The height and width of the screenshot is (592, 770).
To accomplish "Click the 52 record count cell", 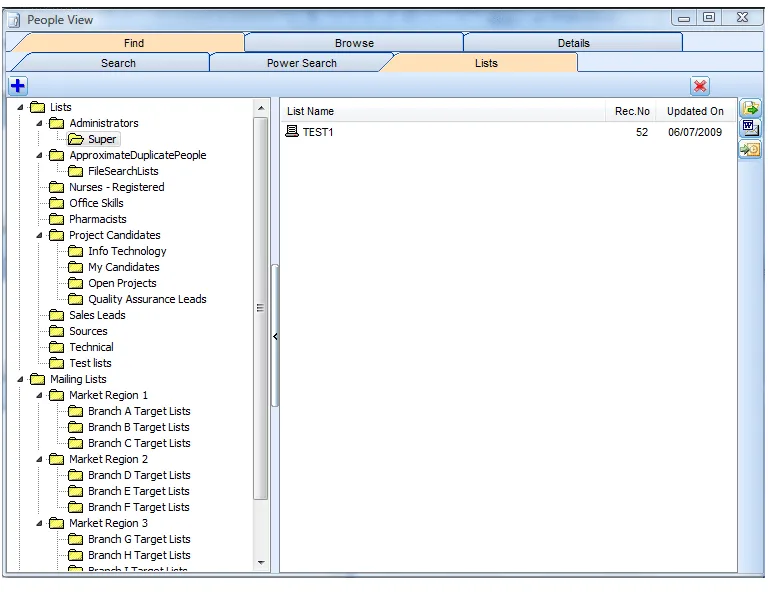I will [641, 132].
